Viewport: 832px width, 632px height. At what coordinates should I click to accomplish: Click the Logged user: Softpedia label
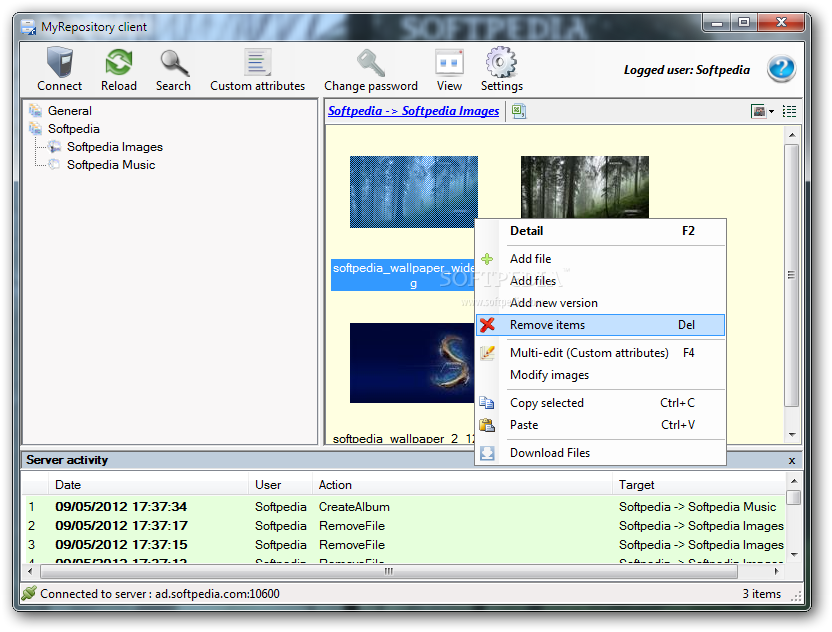(x=687, y=70)
